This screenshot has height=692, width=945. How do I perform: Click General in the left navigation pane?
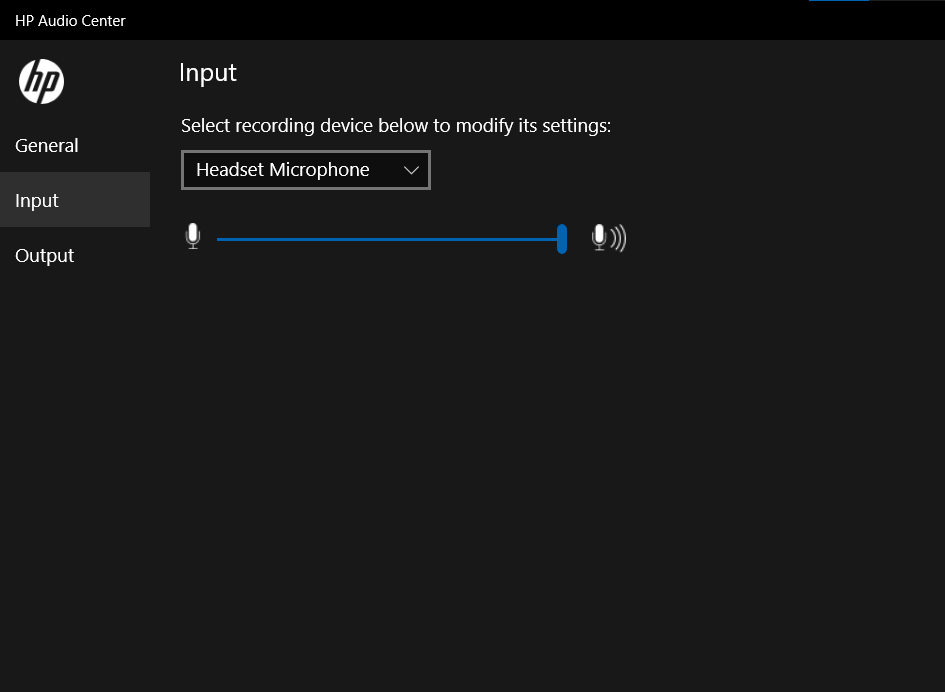click(46, 145)
